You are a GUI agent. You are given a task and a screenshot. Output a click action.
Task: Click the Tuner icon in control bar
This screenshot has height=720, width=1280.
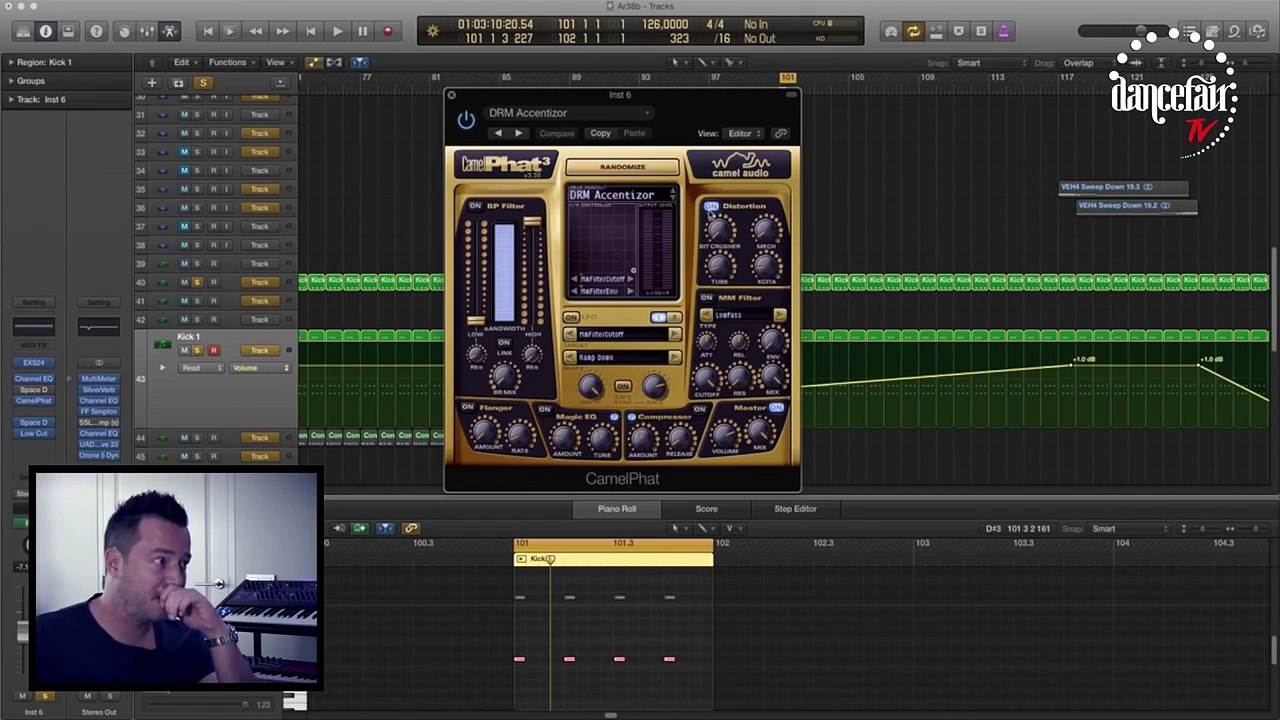point(891,31)
